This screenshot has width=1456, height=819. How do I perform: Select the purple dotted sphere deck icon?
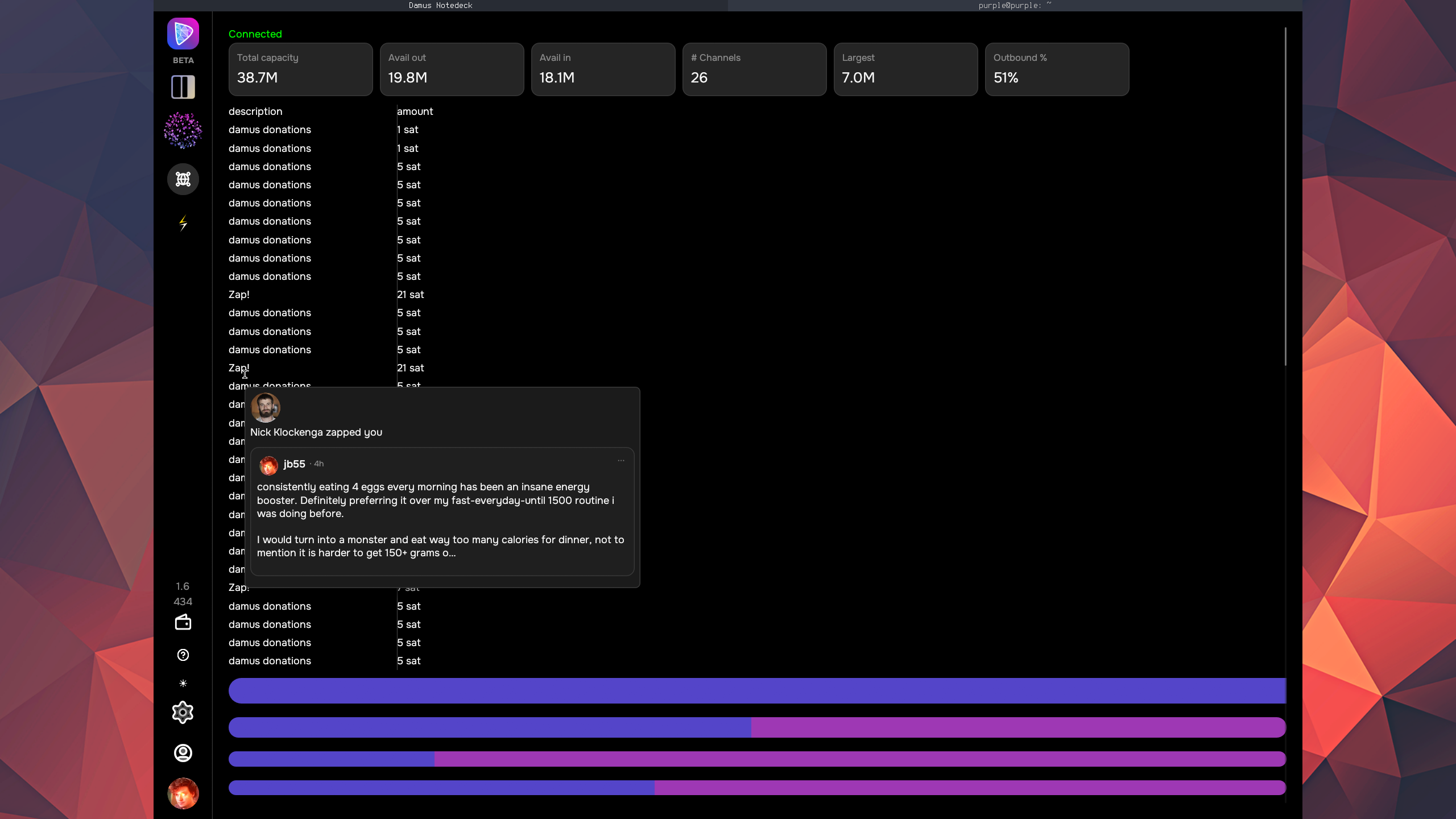(x=183, y=130)
